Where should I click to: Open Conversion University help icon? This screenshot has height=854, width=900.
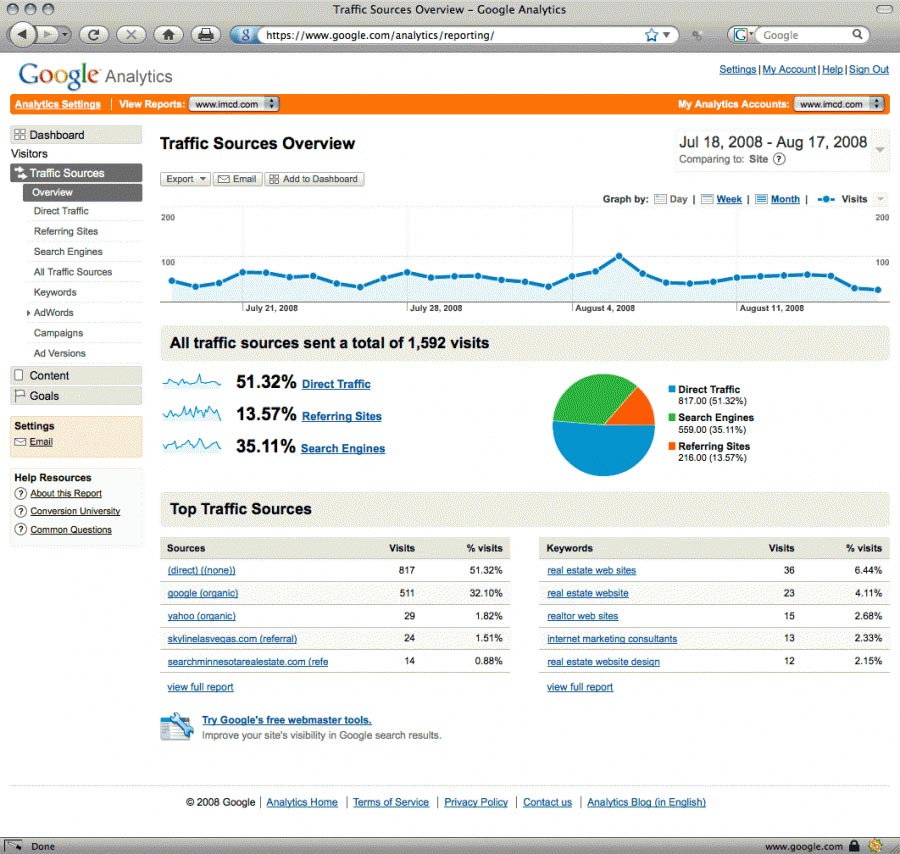coord(22,511)
